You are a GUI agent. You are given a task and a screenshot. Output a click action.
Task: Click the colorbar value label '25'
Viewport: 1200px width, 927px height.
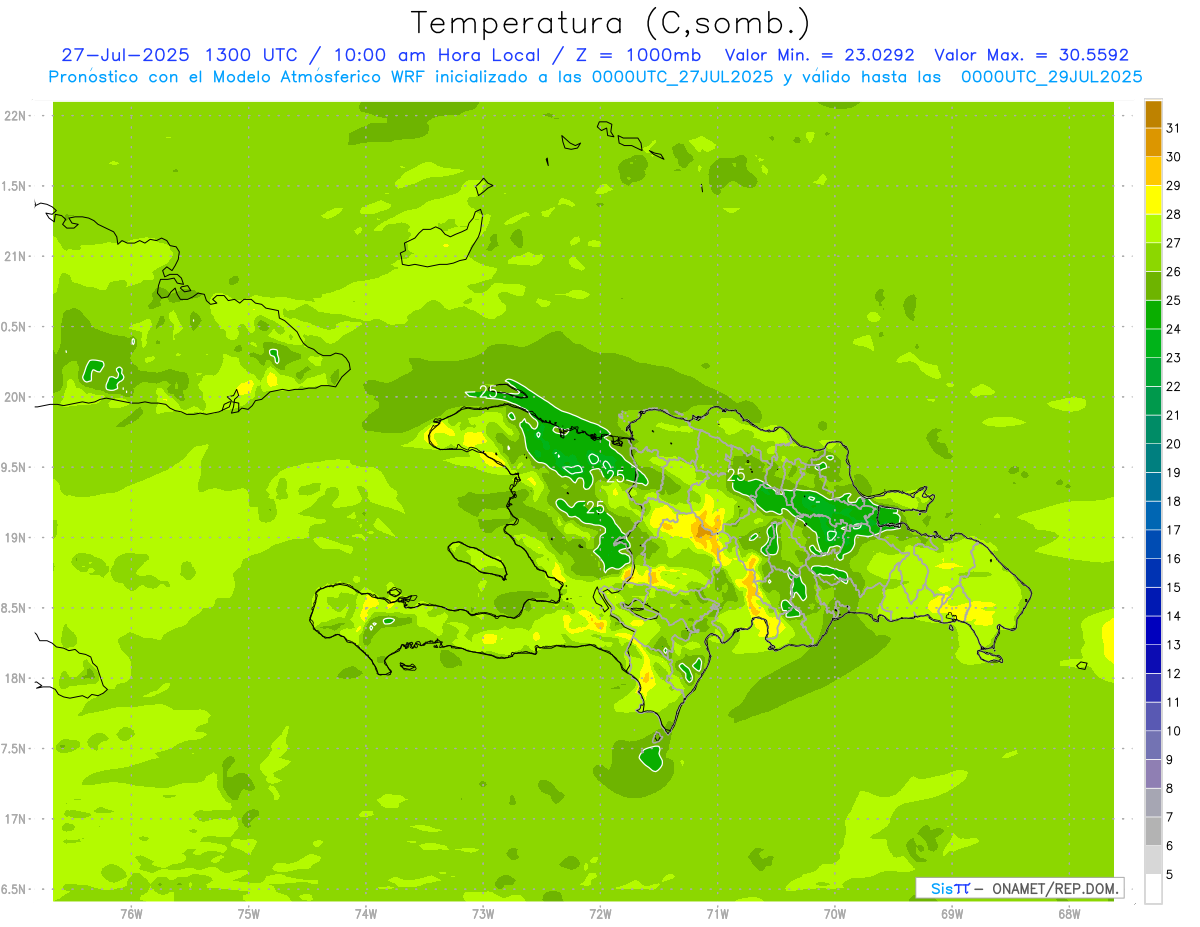point(1174,300)
